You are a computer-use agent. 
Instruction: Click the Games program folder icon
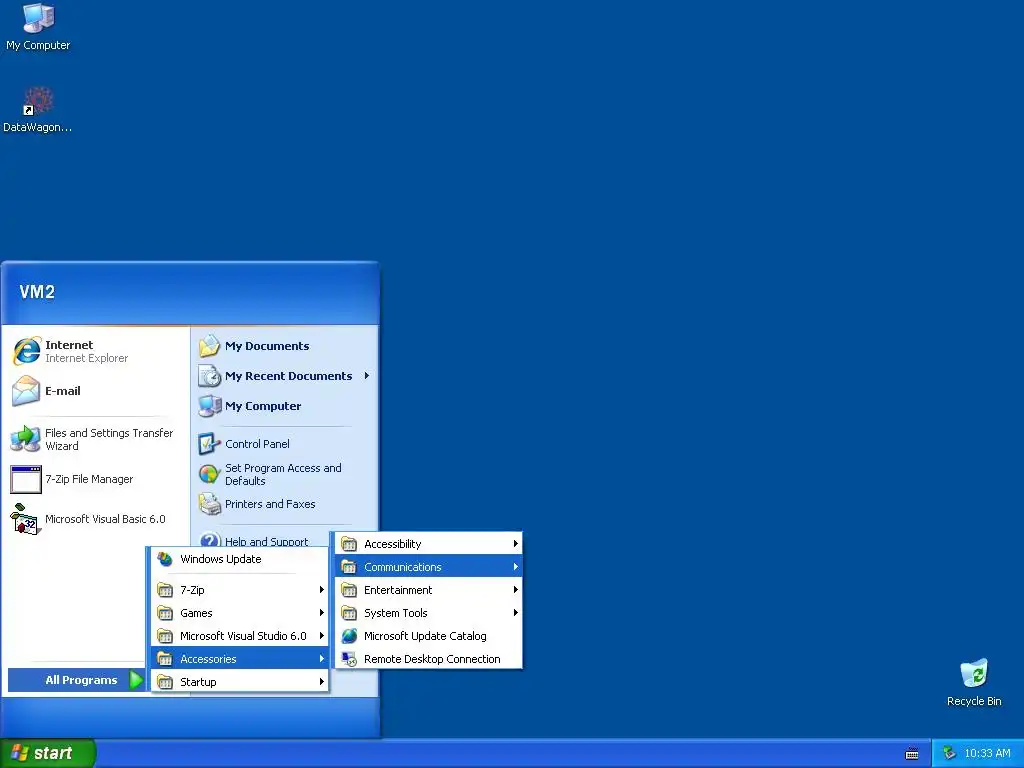point(165,613)
